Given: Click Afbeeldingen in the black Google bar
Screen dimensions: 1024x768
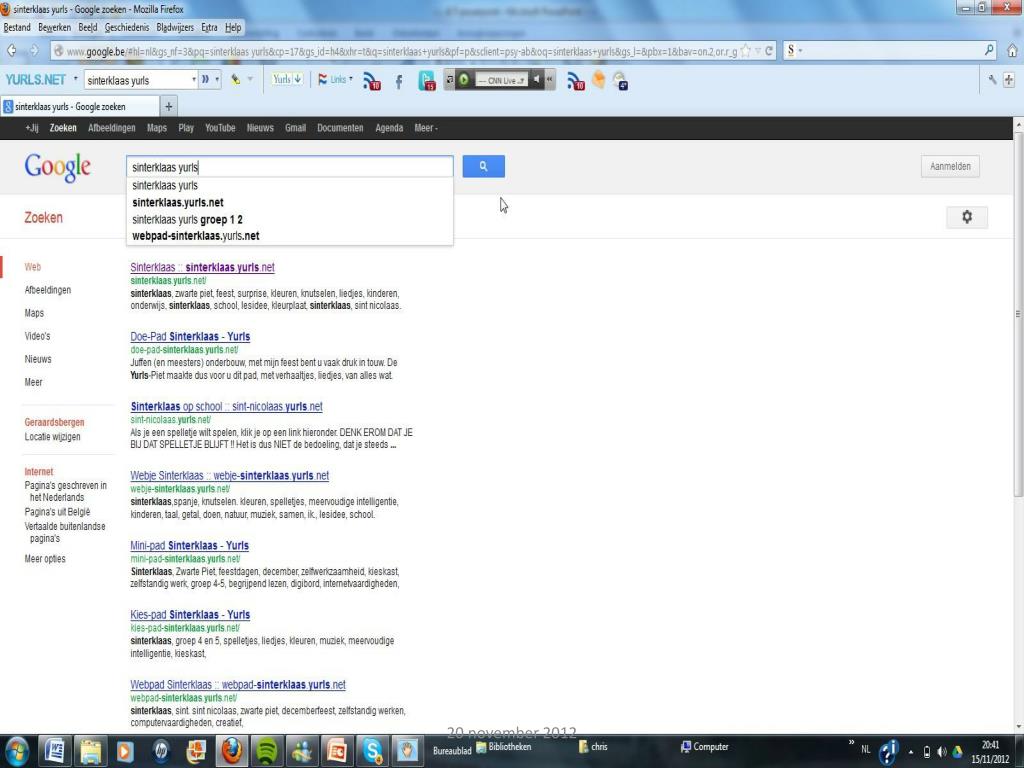Looking at the screenshot, I should pos(112,128).
